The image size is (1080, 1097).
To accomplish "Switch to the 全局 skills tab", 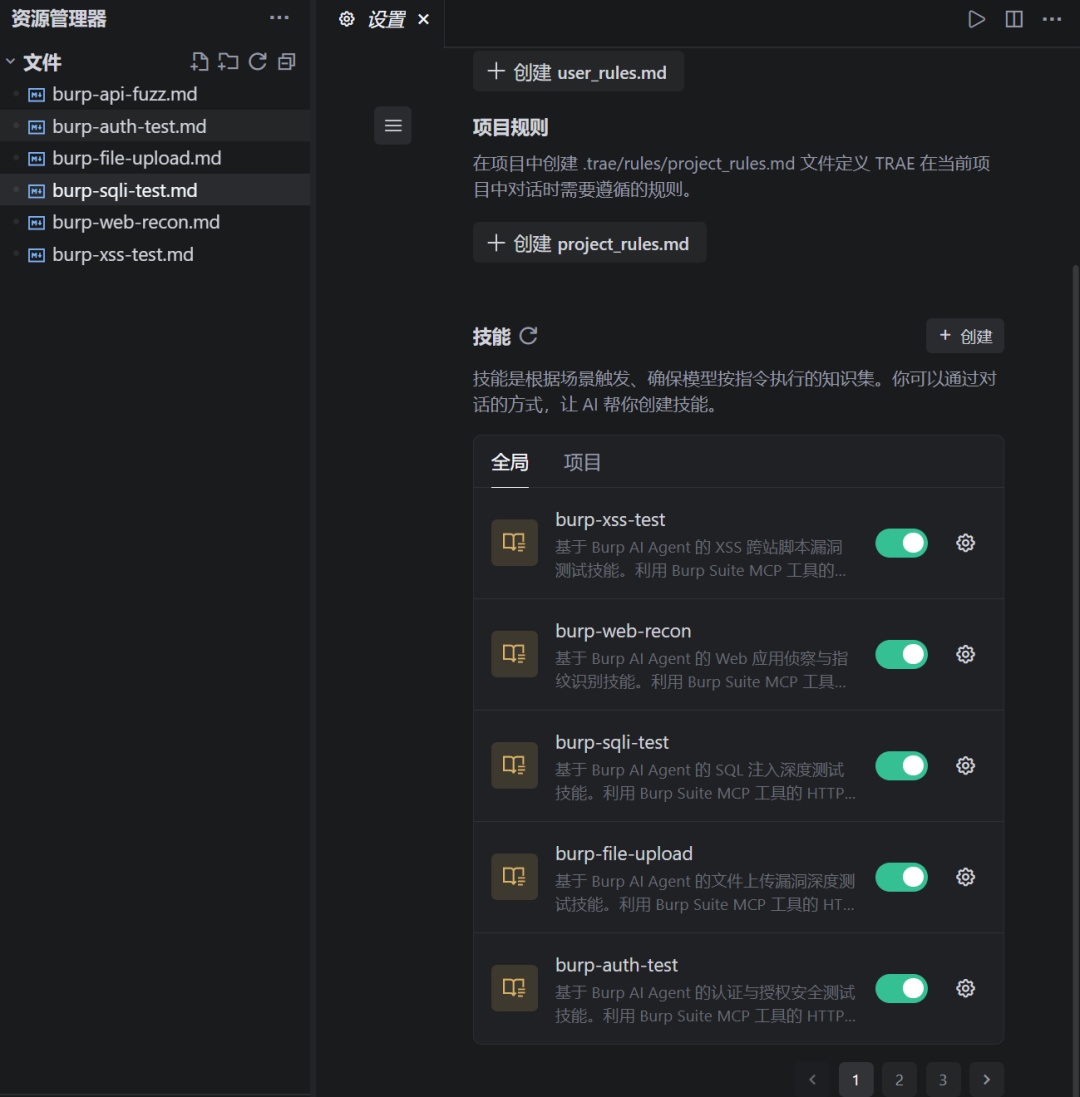I will point(510,462).
